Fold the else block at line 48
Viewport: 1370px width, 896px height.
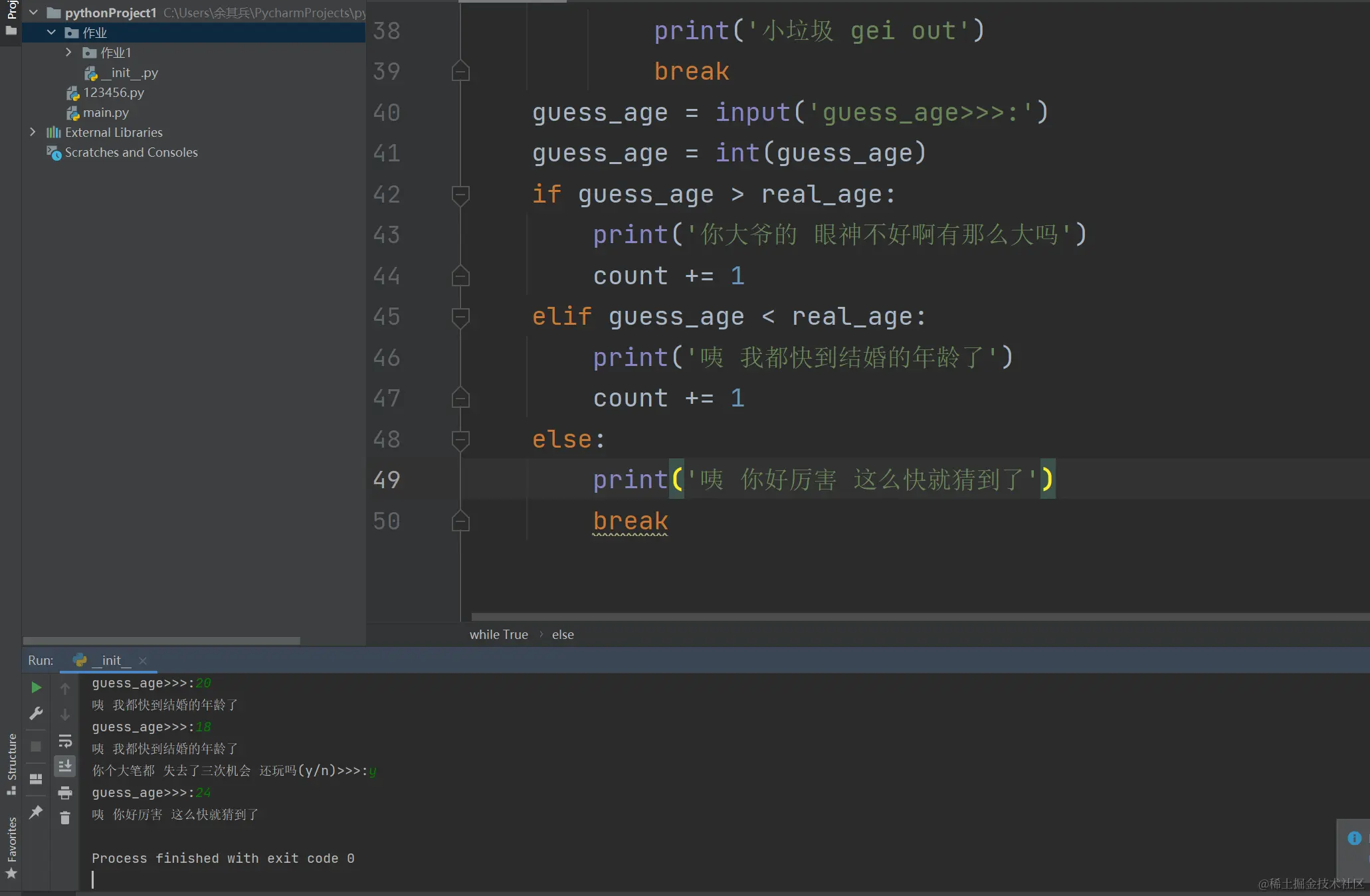460,439
